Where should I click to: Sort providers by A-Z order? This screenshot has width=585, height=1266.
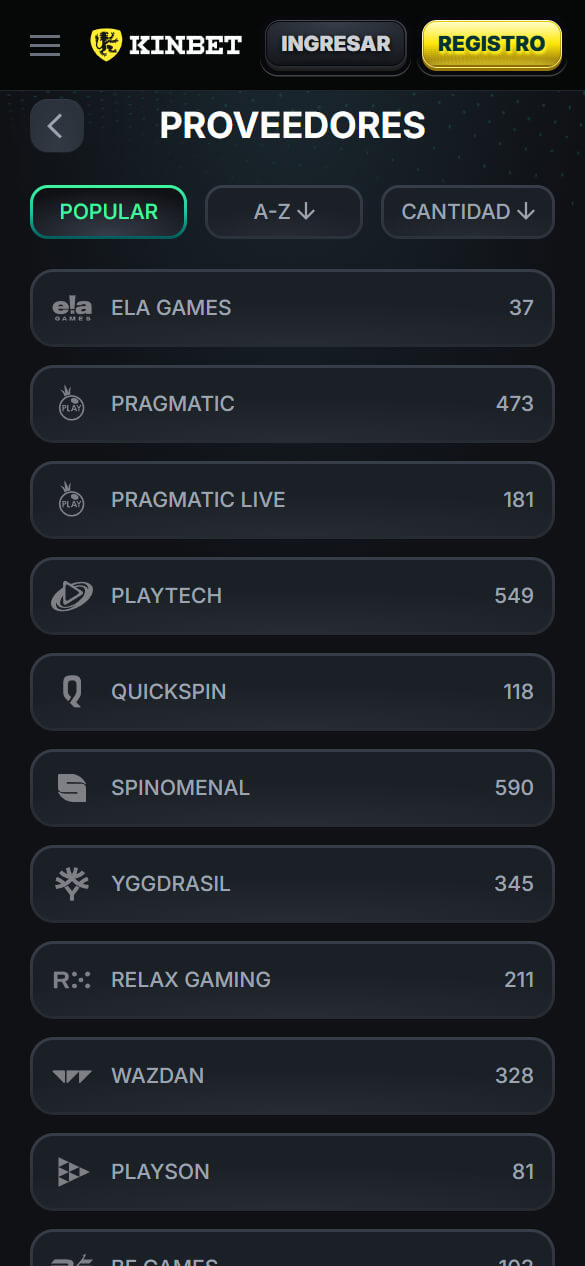[284, 212]
